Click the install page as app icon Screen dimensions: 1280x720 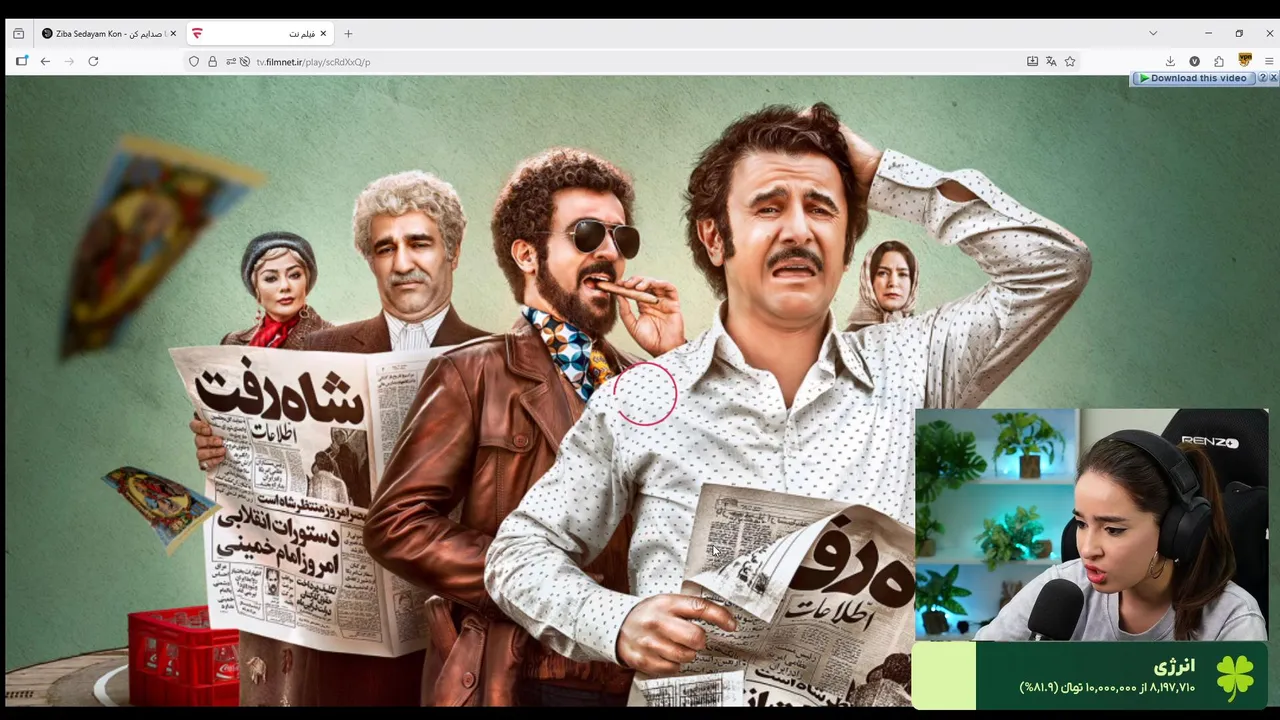pyautogui.click(x=1032, y=61)
